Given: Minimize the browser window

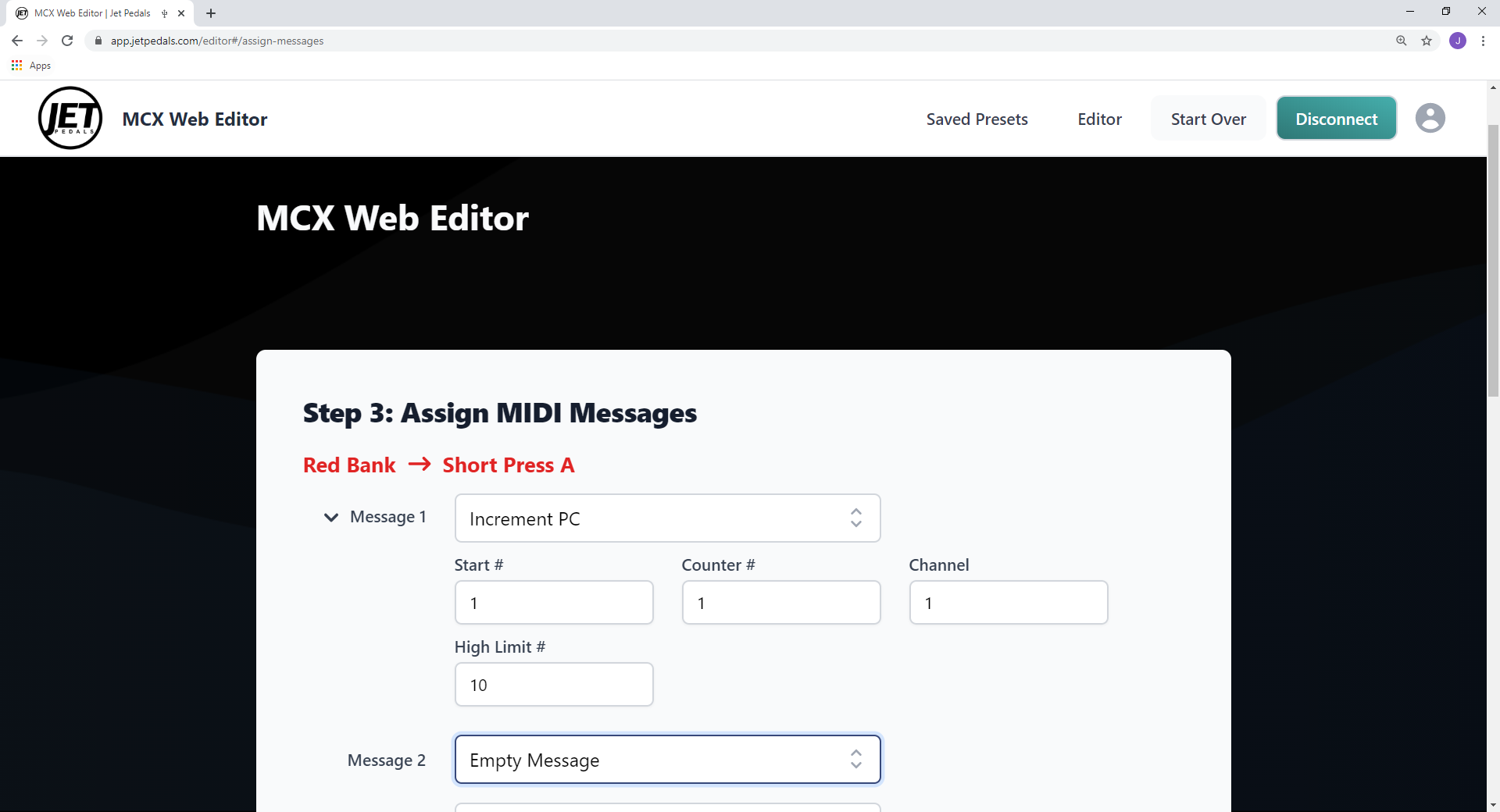Looking at the screenshot, I should (1409, 12).
